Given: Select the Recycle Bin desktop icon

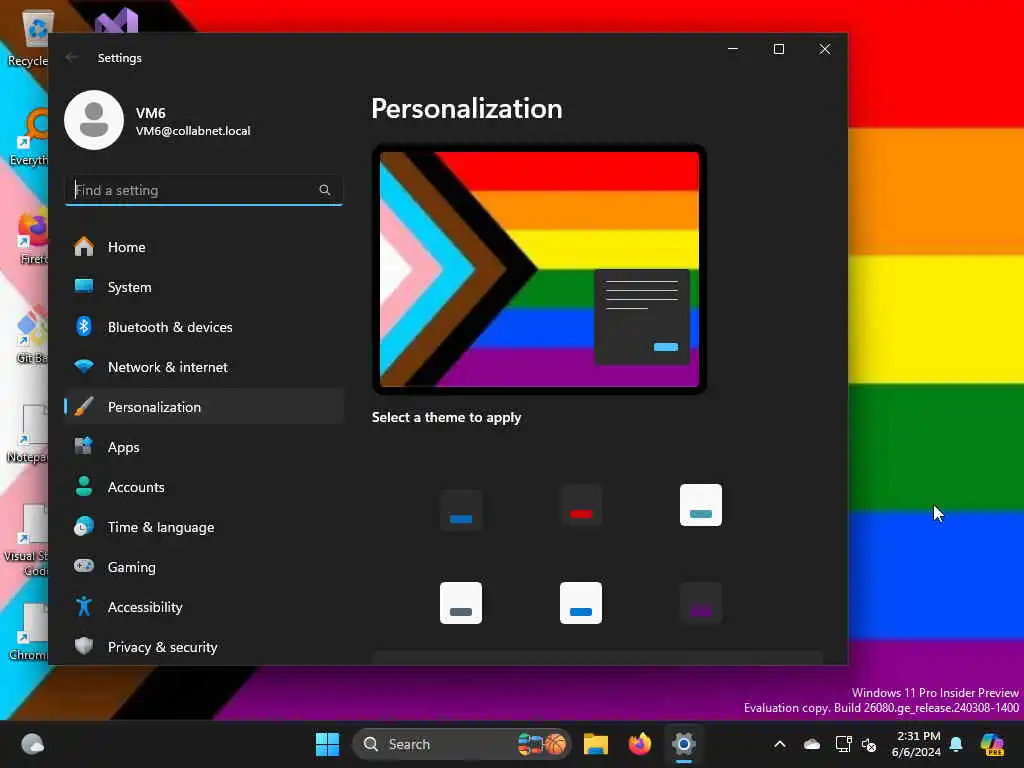Looking at the screenshot, I should click(x=27, y=38).
